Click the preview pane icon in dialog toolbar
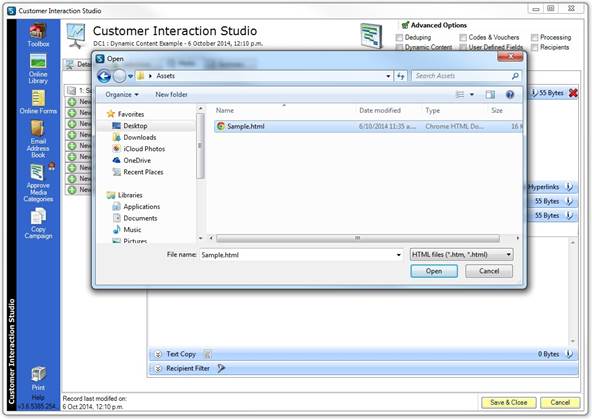This screenshot has height=419, width=592. tap(490, 94)
